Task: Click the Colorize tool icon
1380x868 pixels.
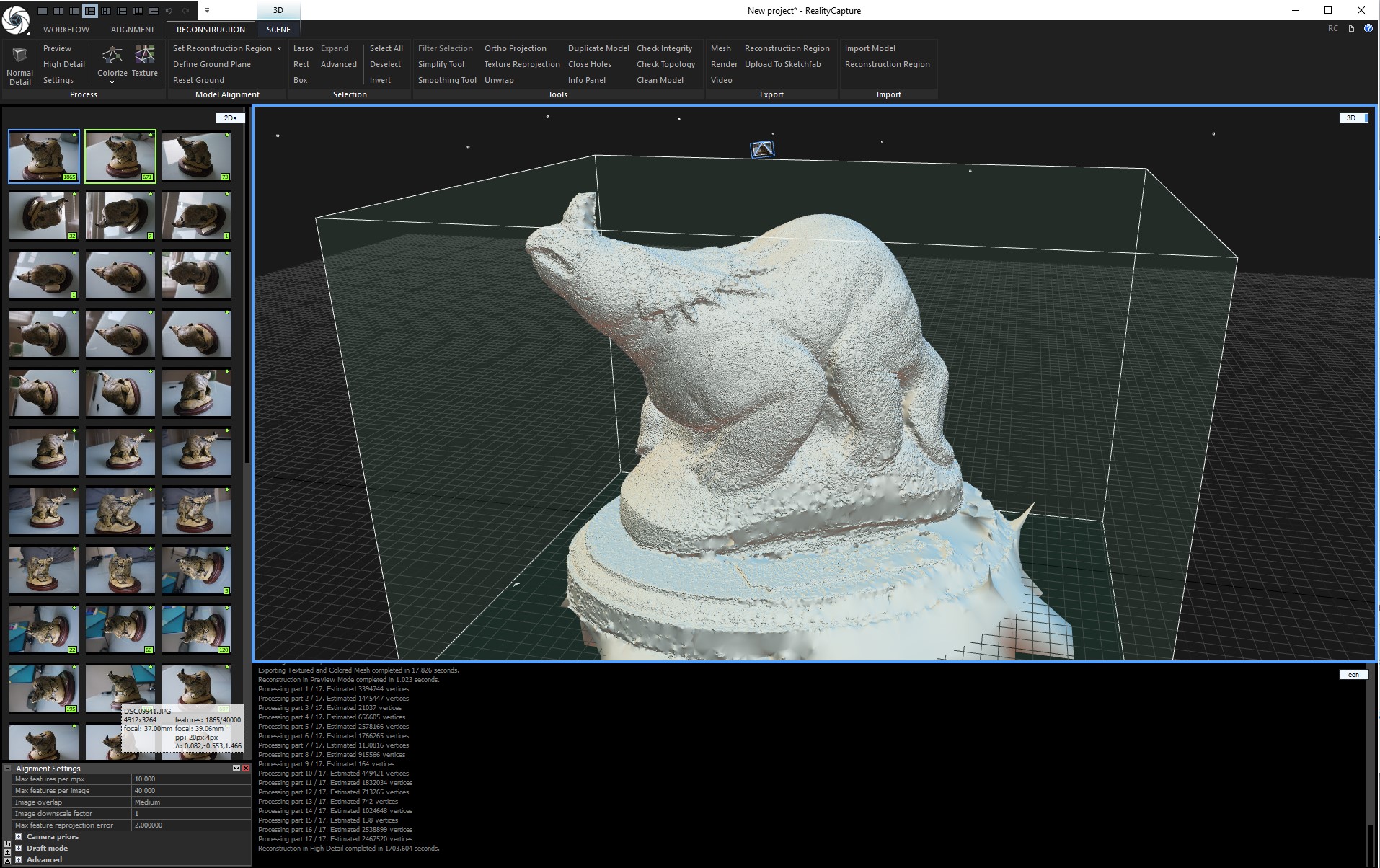Action: click(112, 56)
